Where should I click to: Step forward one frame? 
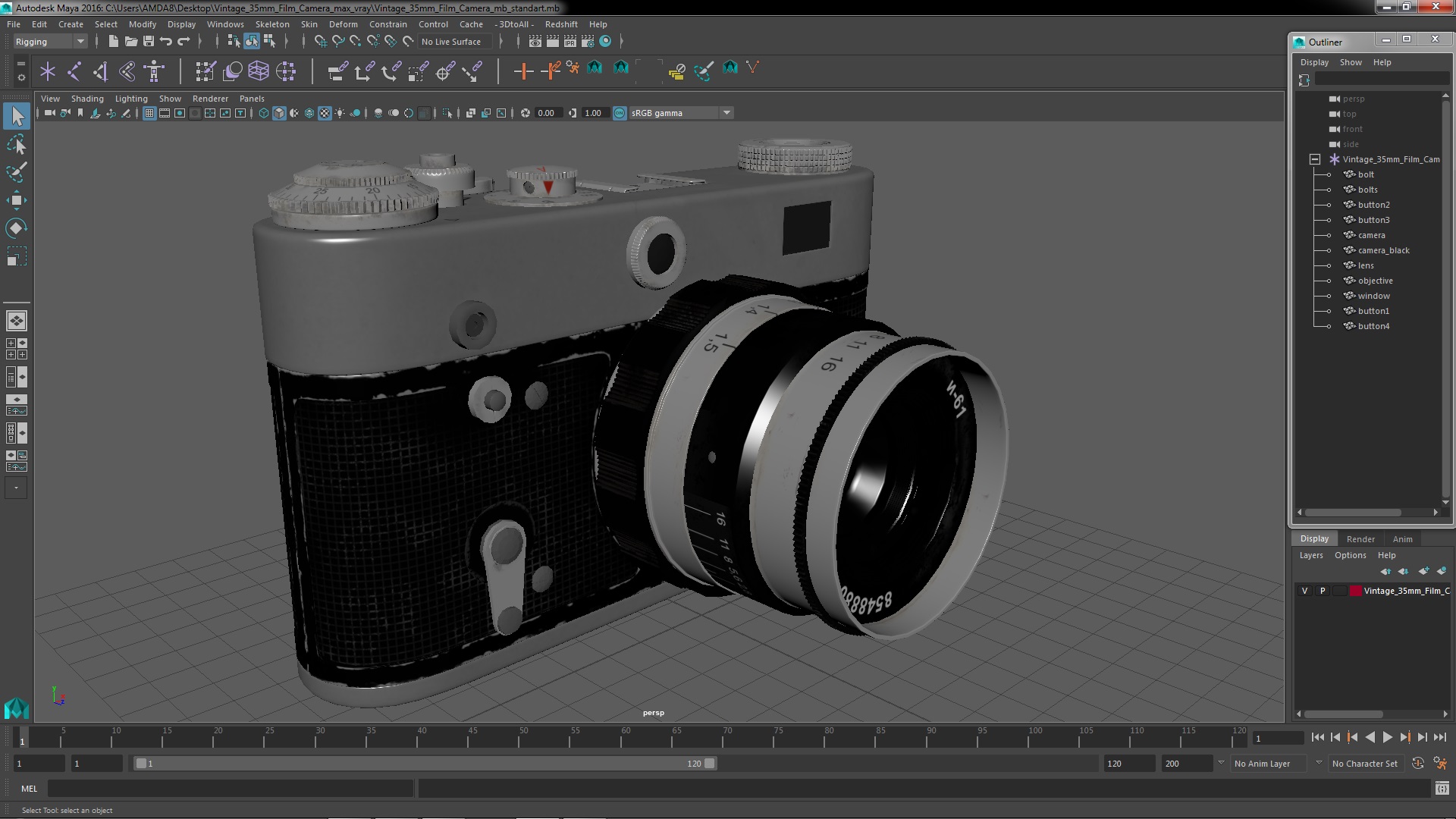pyautogui.click(x=1422, y=737)
